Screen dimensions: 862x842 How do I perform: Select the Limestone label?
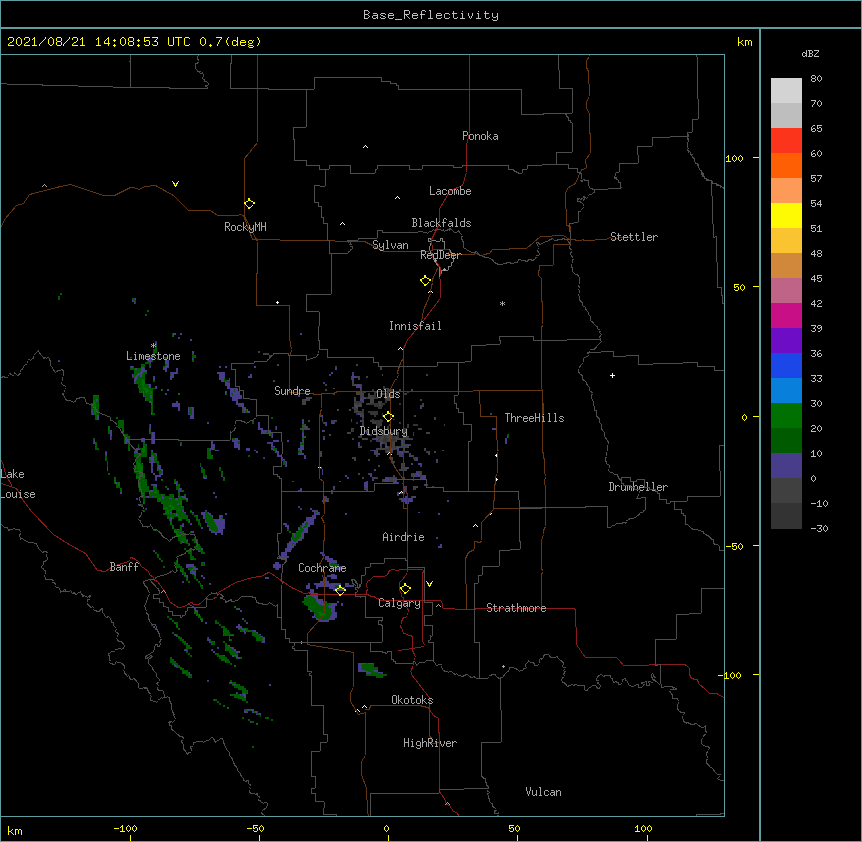pyautogui.click(x=153, y=356)
